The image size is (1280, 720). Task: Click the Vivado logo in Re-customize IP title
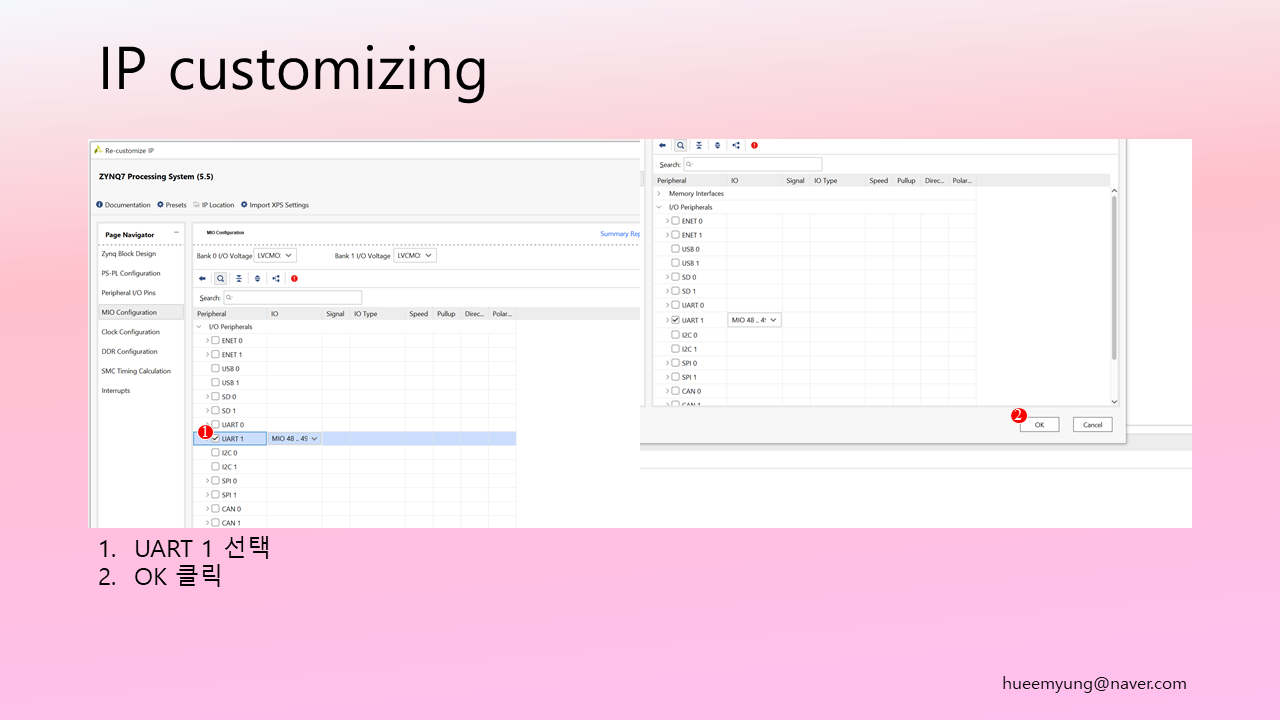(x=98, y=150)
